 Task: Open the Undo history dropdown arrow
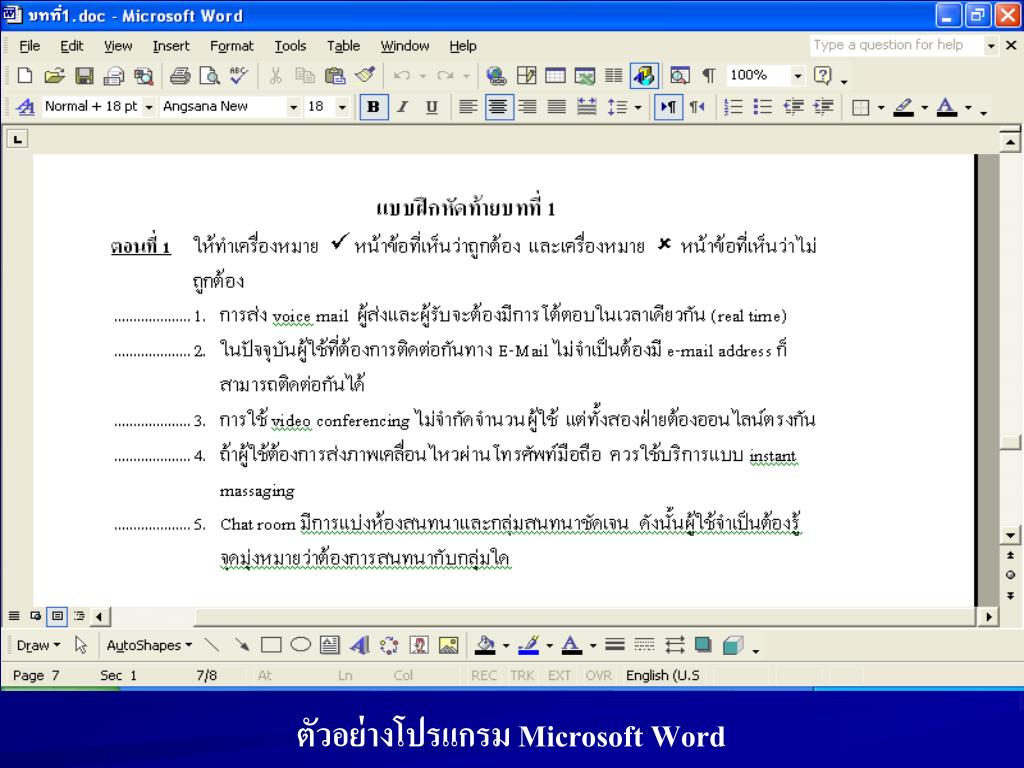(423, 76)
